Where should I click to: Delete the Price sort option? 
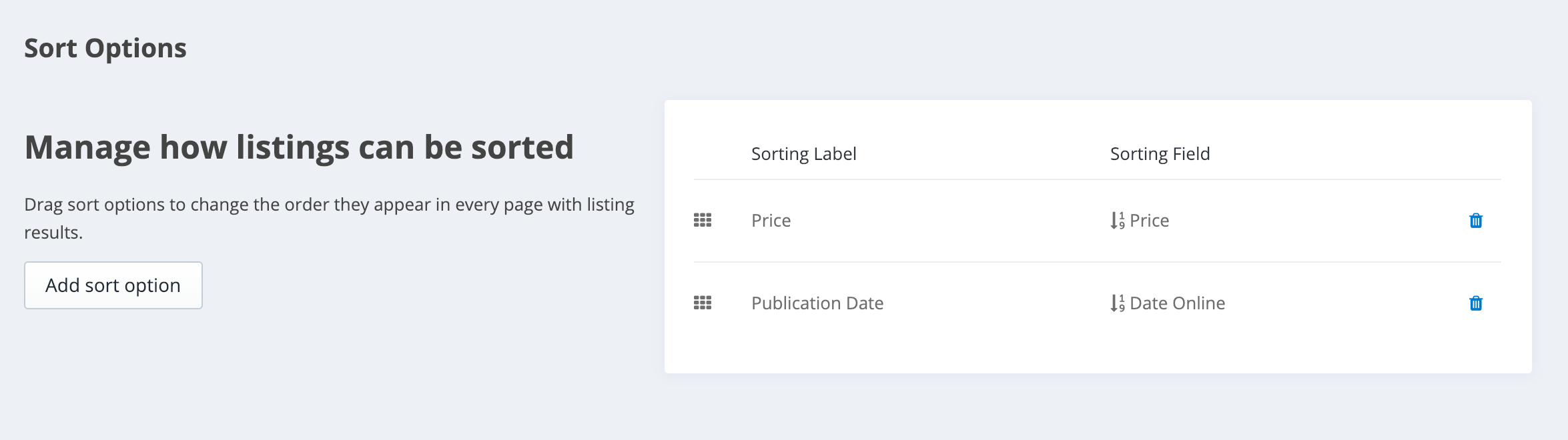point(1476,221)
